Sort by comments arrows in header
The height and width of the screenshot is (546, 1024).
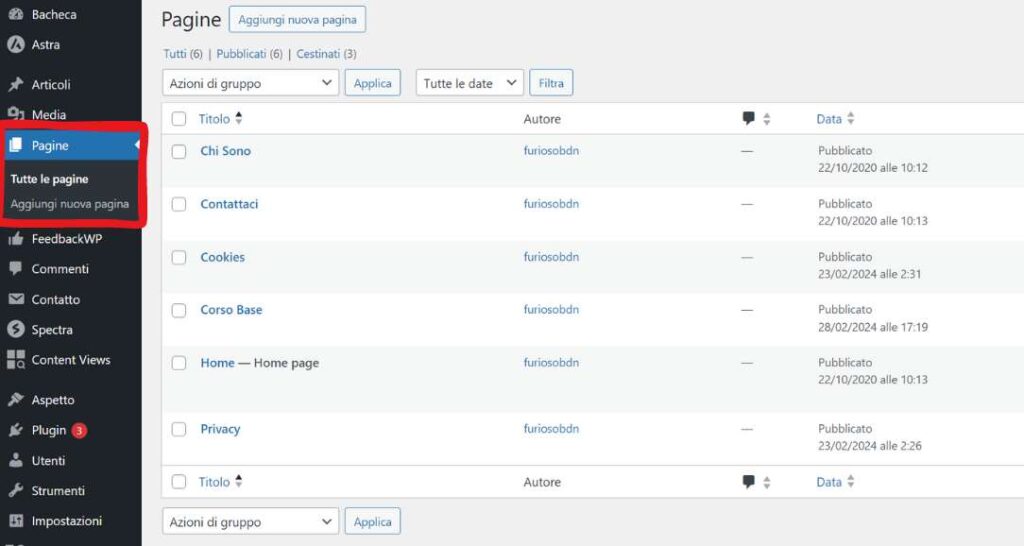(767, 119)
